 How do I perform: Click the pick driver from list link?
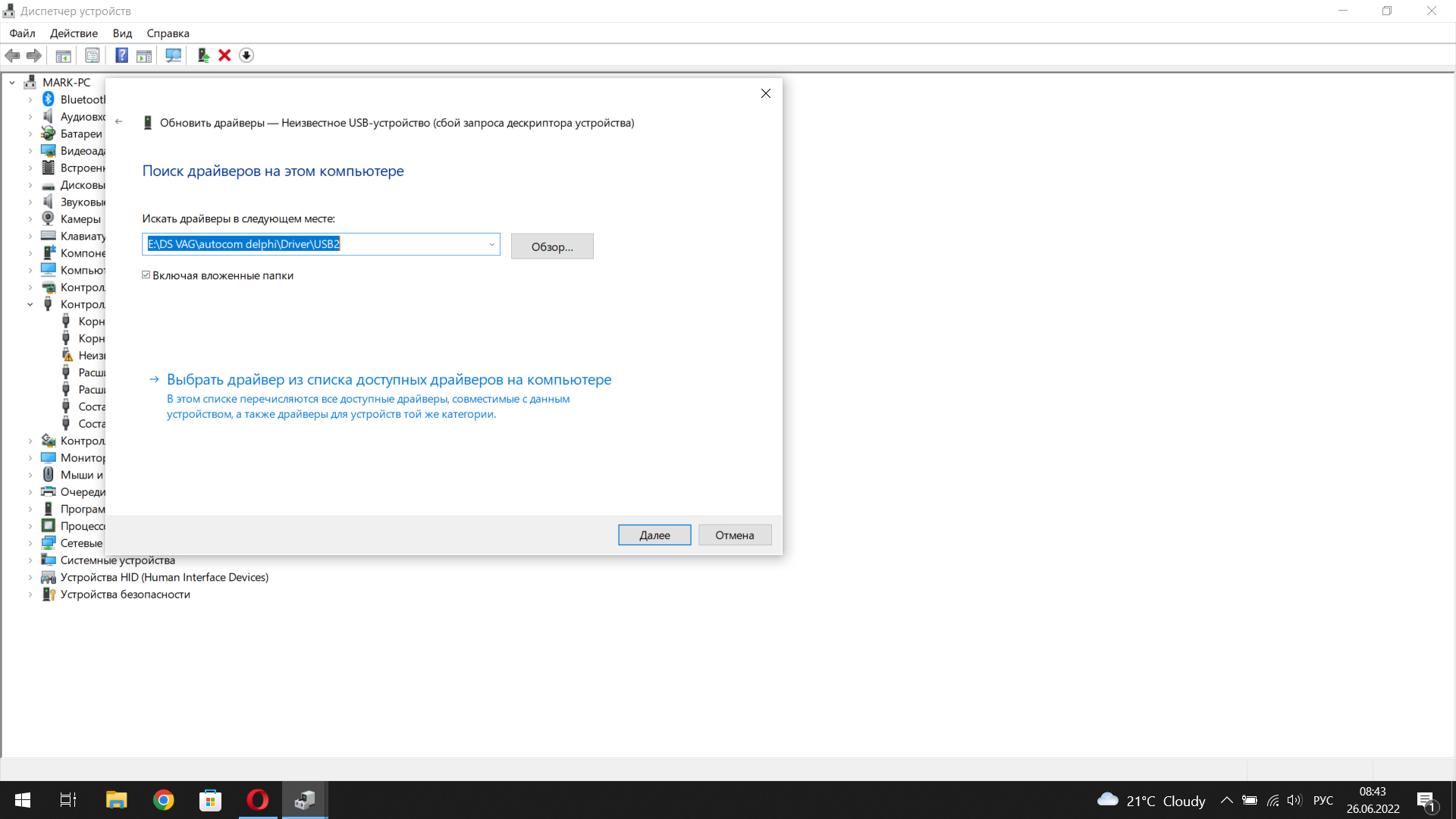coord(388,380)
